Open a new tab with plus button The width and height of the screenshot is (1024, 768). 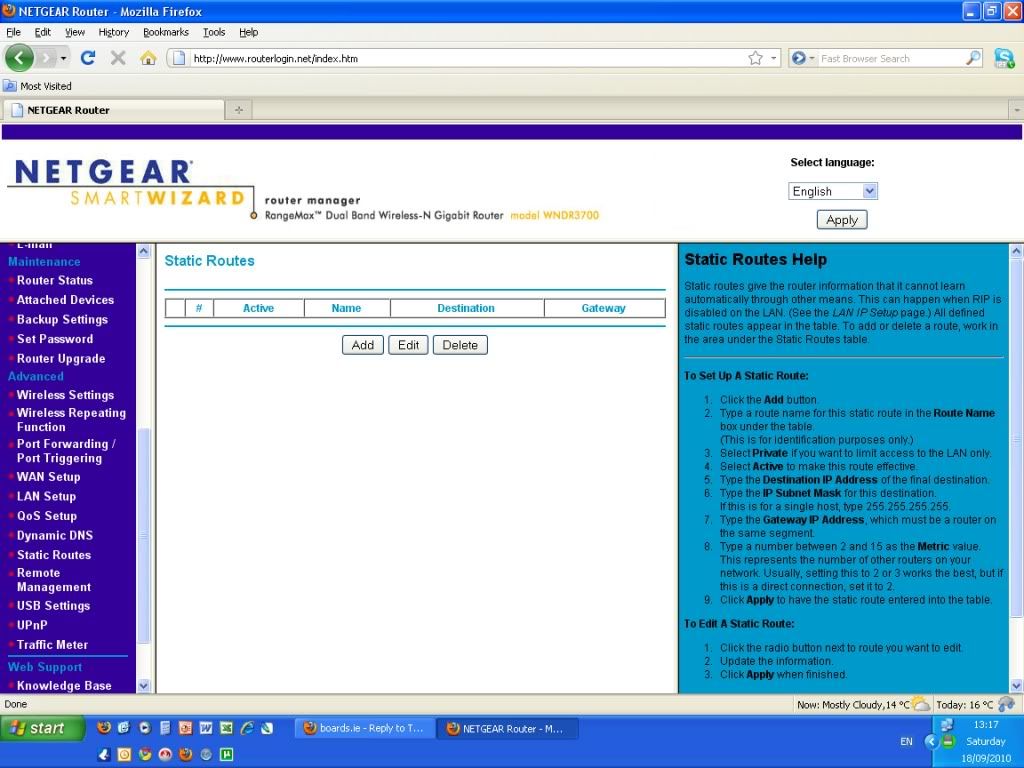[x=239, y=110]
